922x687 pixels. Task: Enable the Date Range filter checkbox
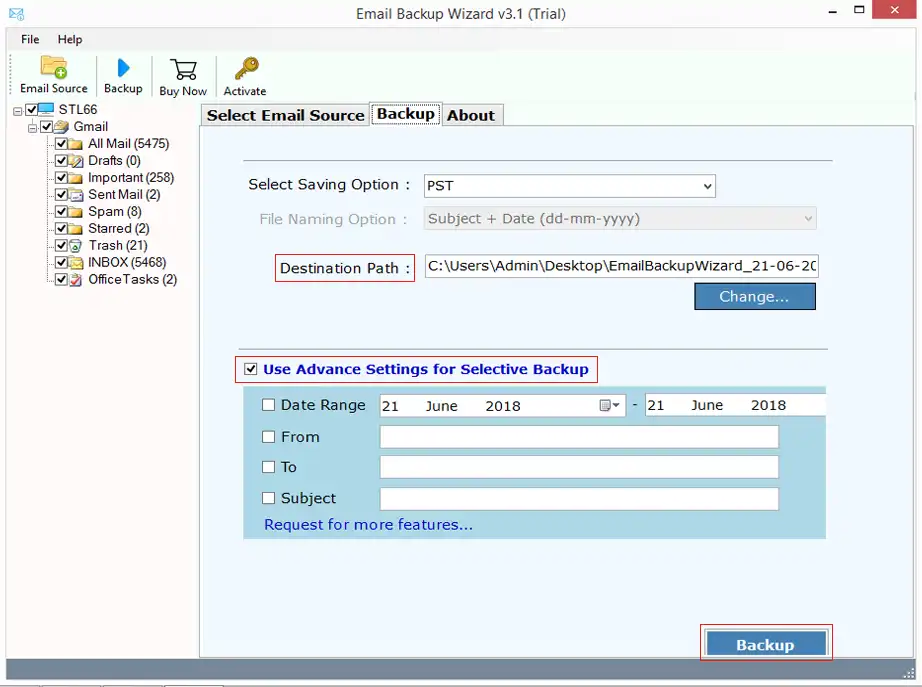tap(268, 405)
